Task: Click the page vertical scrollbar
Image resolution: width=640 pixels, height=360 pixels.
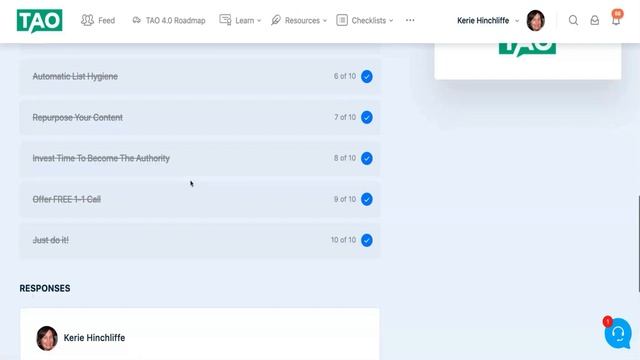Action: [638, 244]
